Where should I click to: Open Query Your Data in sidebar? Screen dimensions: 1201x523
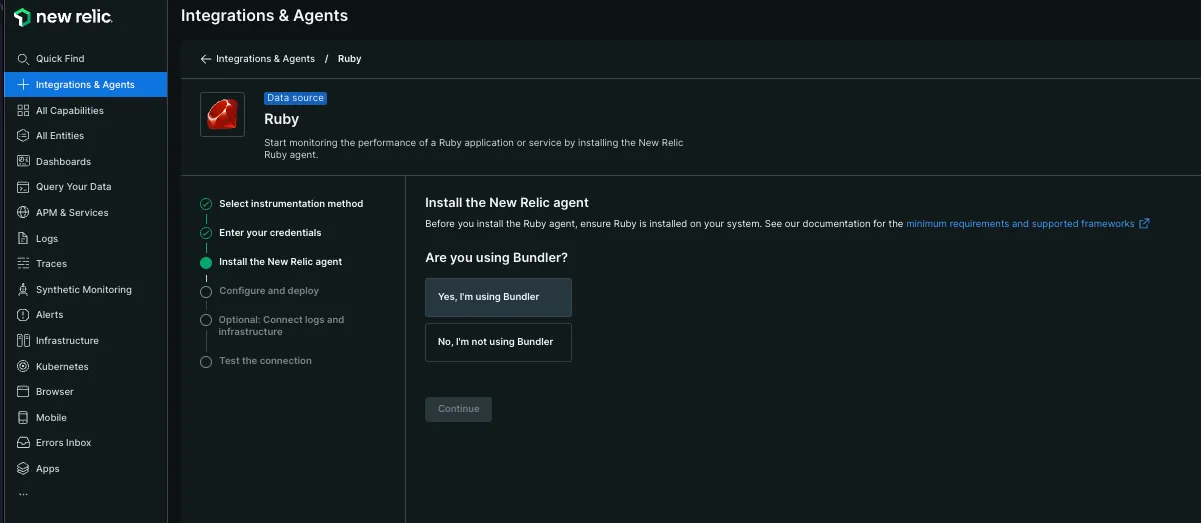pyautogui.click(x=73, y=187)
